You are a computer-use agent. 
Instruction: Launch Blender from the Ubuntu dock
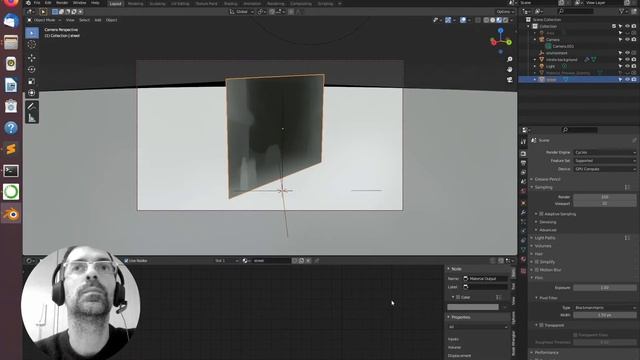pos(11,214)
